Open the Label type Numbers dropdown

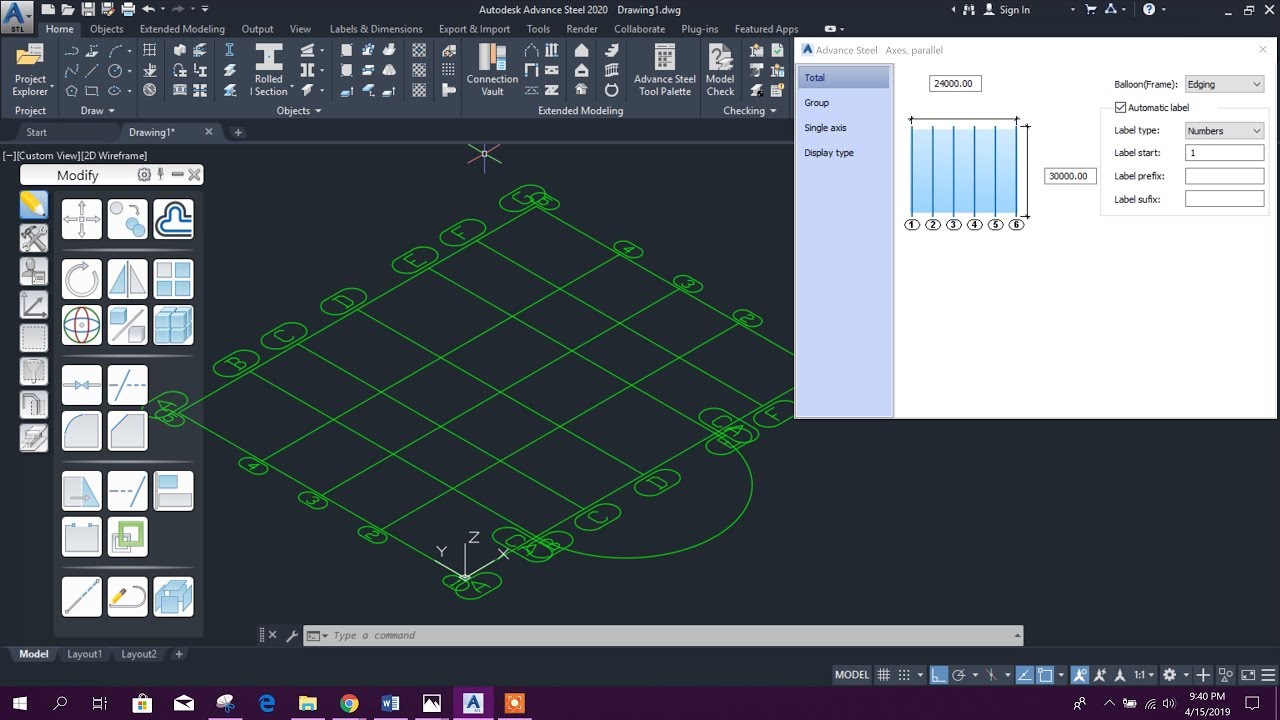coord(1224,130)
